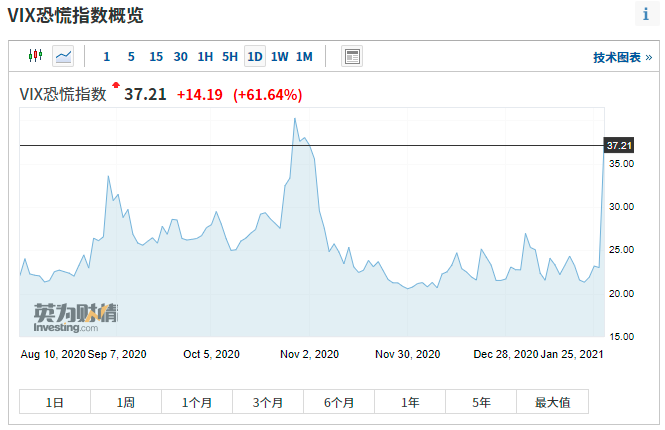The image size is (665, 430).
Task: Show the 最大值 full range
Action: pos(552,402)
